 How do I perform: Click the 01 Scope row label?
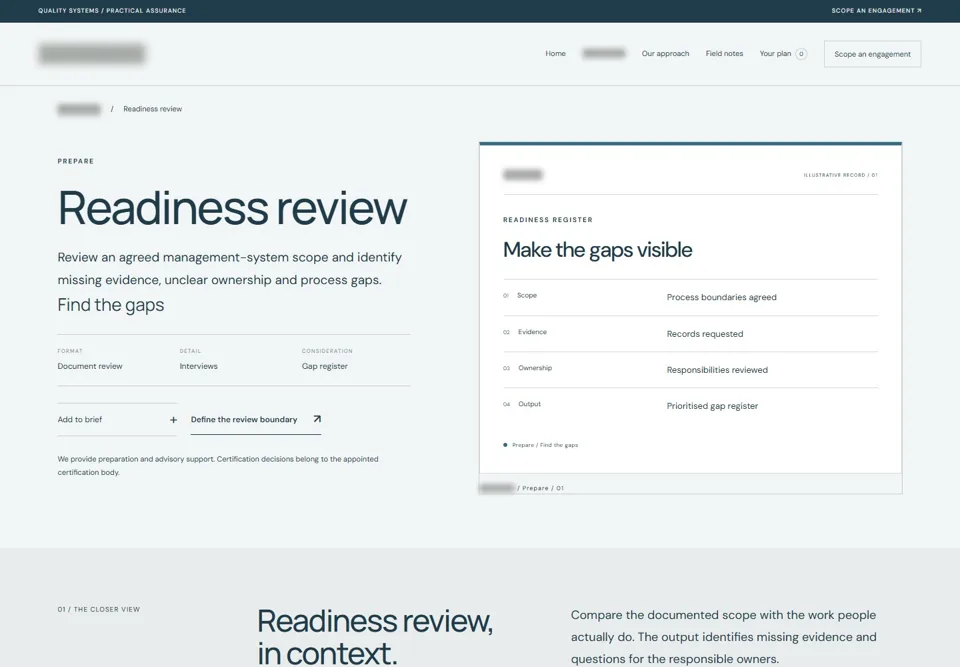point(520,295)
